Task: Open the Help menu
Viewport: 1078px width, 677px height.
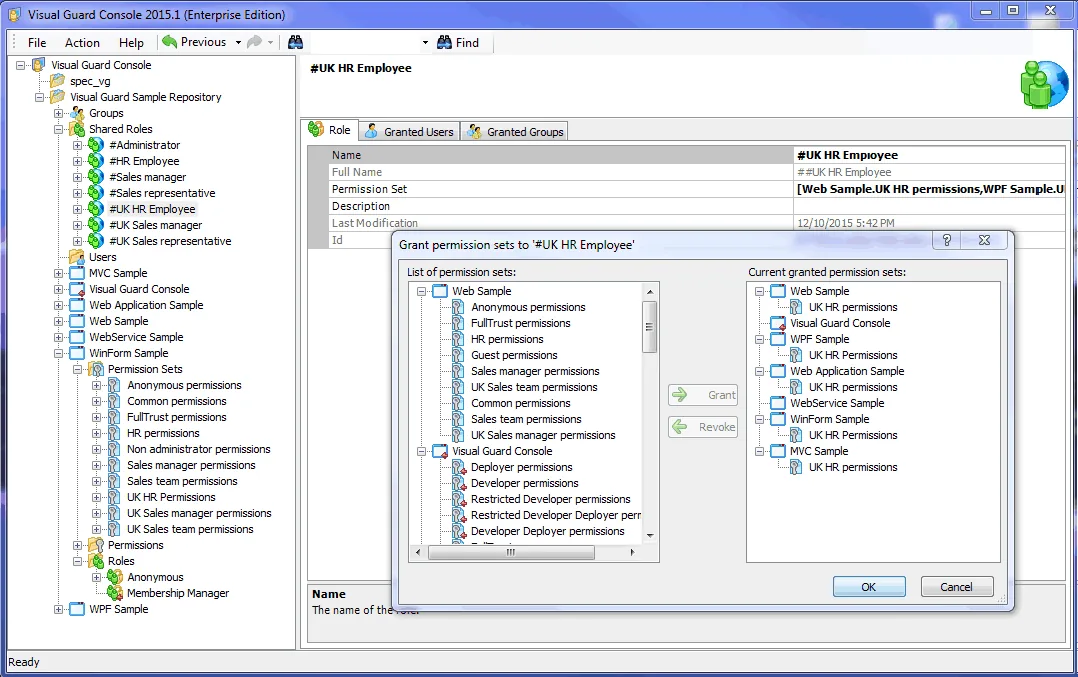Action: pos(131,43)
